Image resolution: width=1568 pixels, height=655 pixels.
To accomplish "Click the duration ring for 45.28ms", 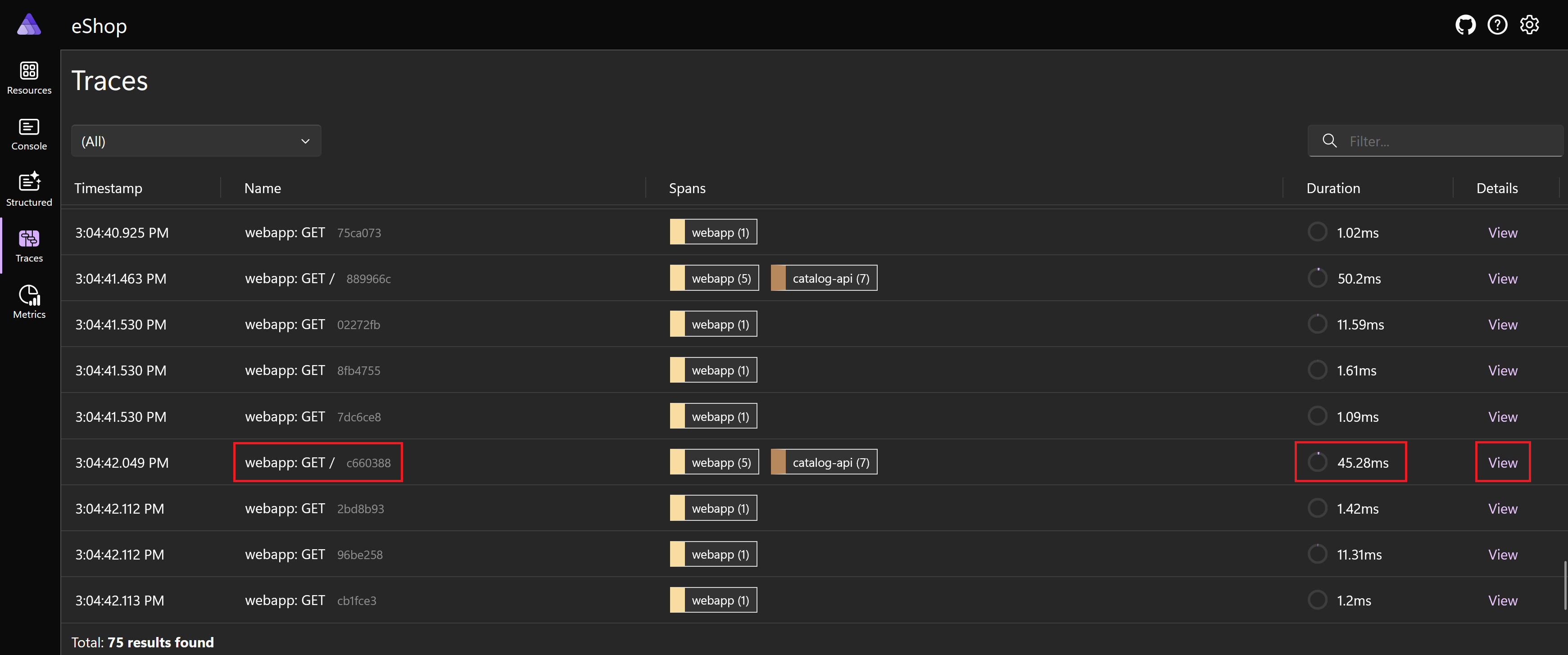I will tap(1317, 462).
